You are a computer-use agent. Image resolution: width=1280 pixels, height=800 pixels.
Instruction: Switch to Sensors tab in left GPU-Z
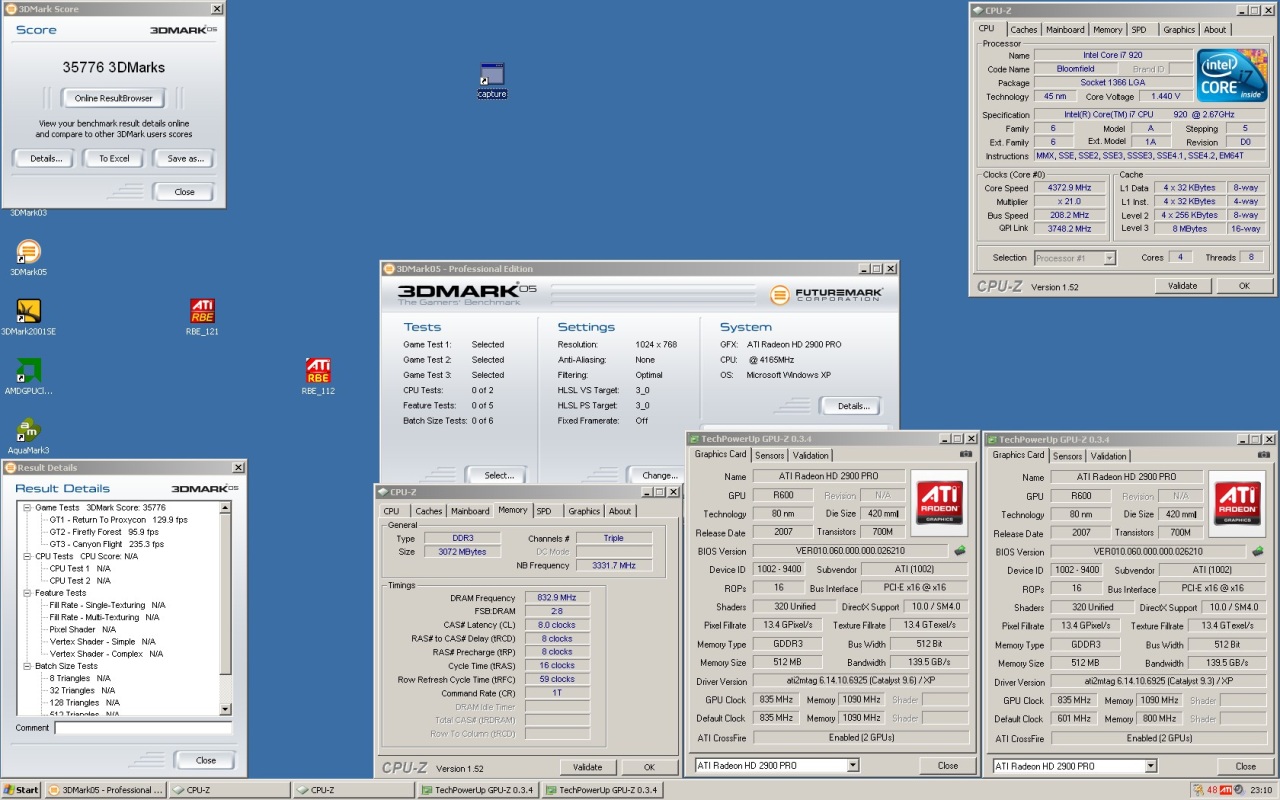770,455
